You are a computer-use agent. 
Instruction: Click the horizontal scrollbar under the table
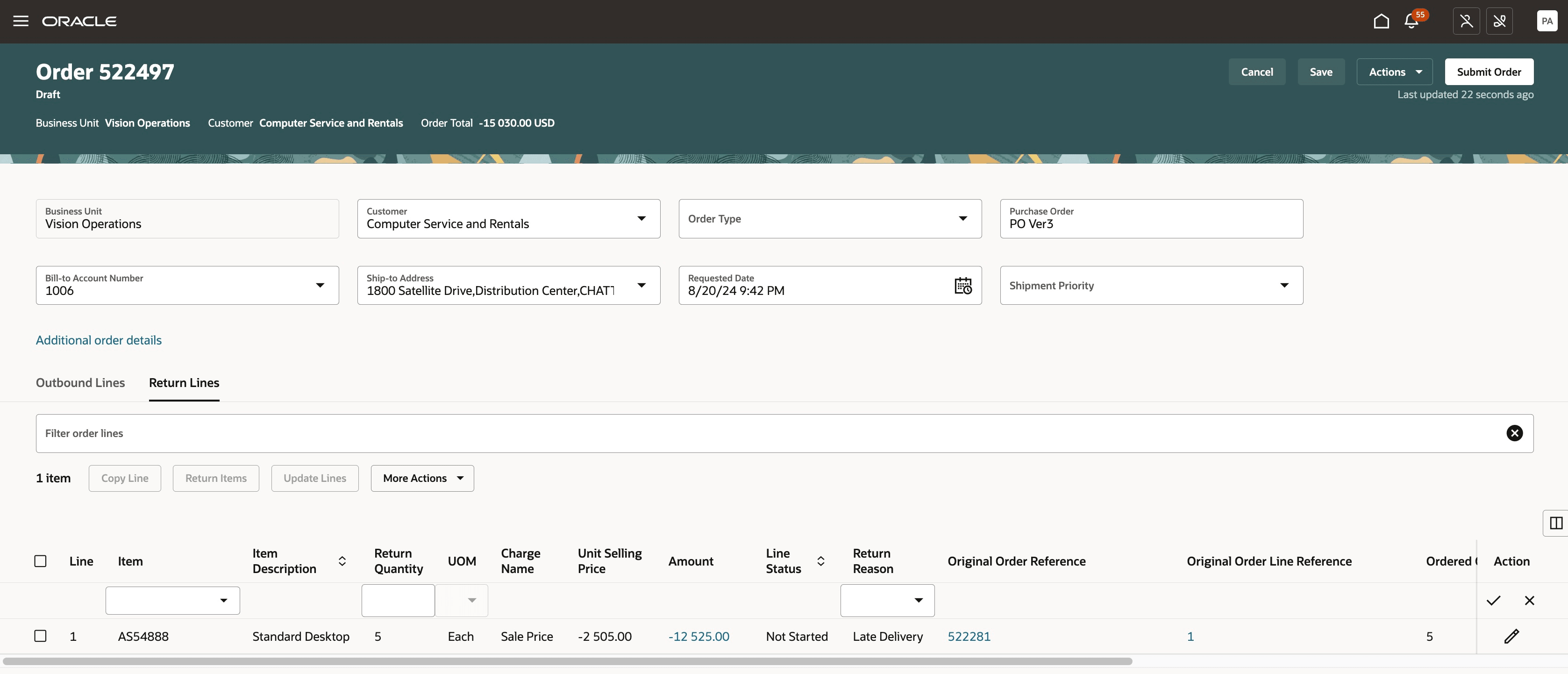(x=566, y=661)
